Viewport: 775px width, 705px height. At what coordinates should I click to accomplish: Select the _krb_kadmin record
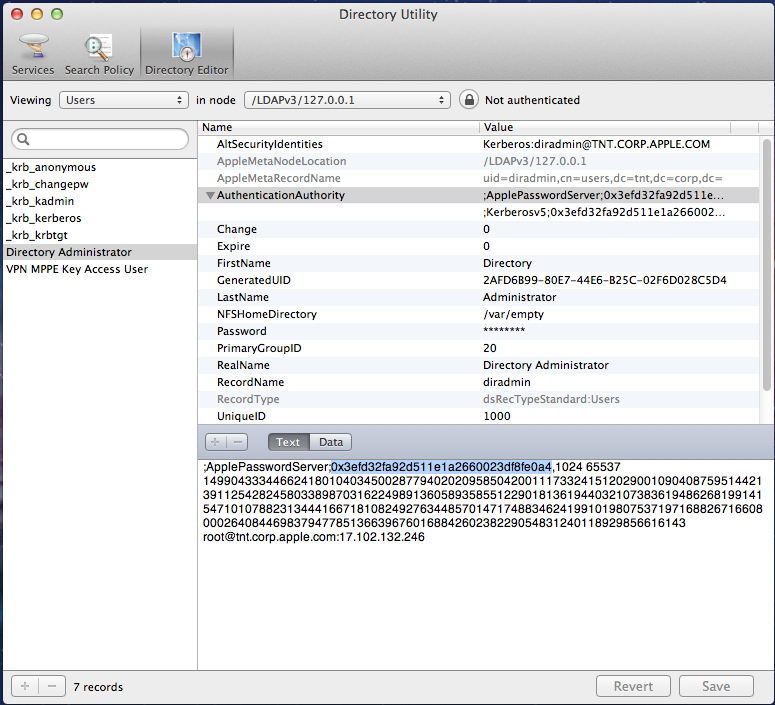100,201
